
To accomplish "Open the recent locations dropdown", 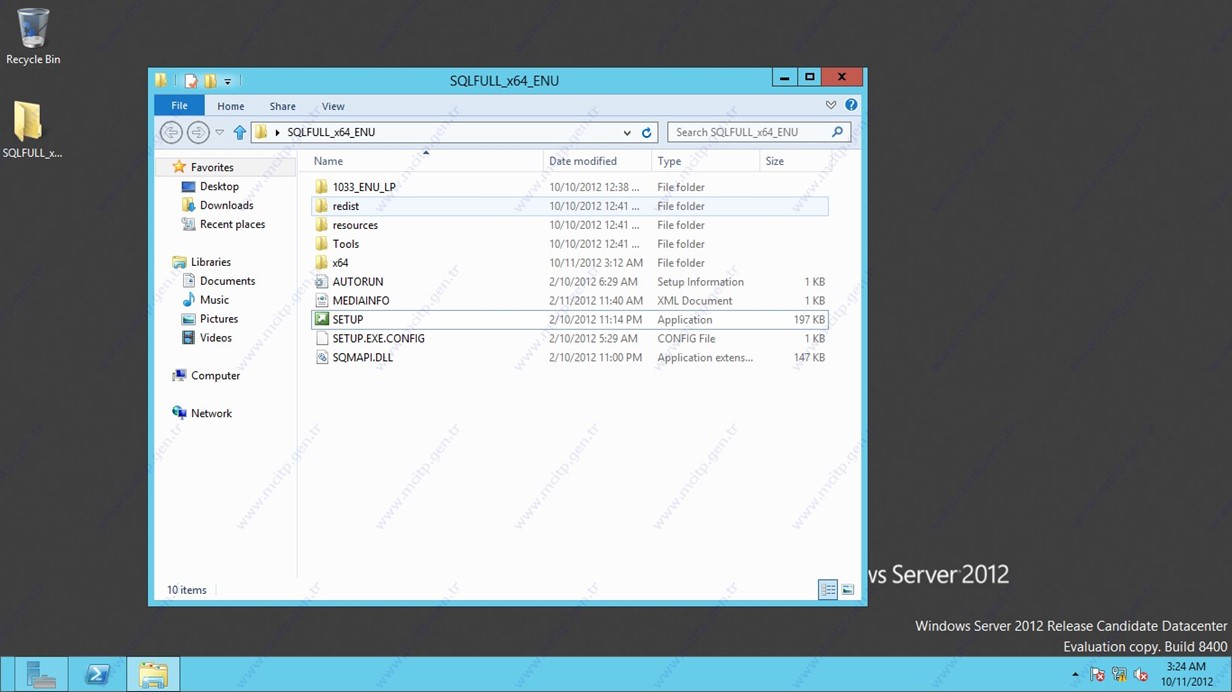I will click(220, 132).
